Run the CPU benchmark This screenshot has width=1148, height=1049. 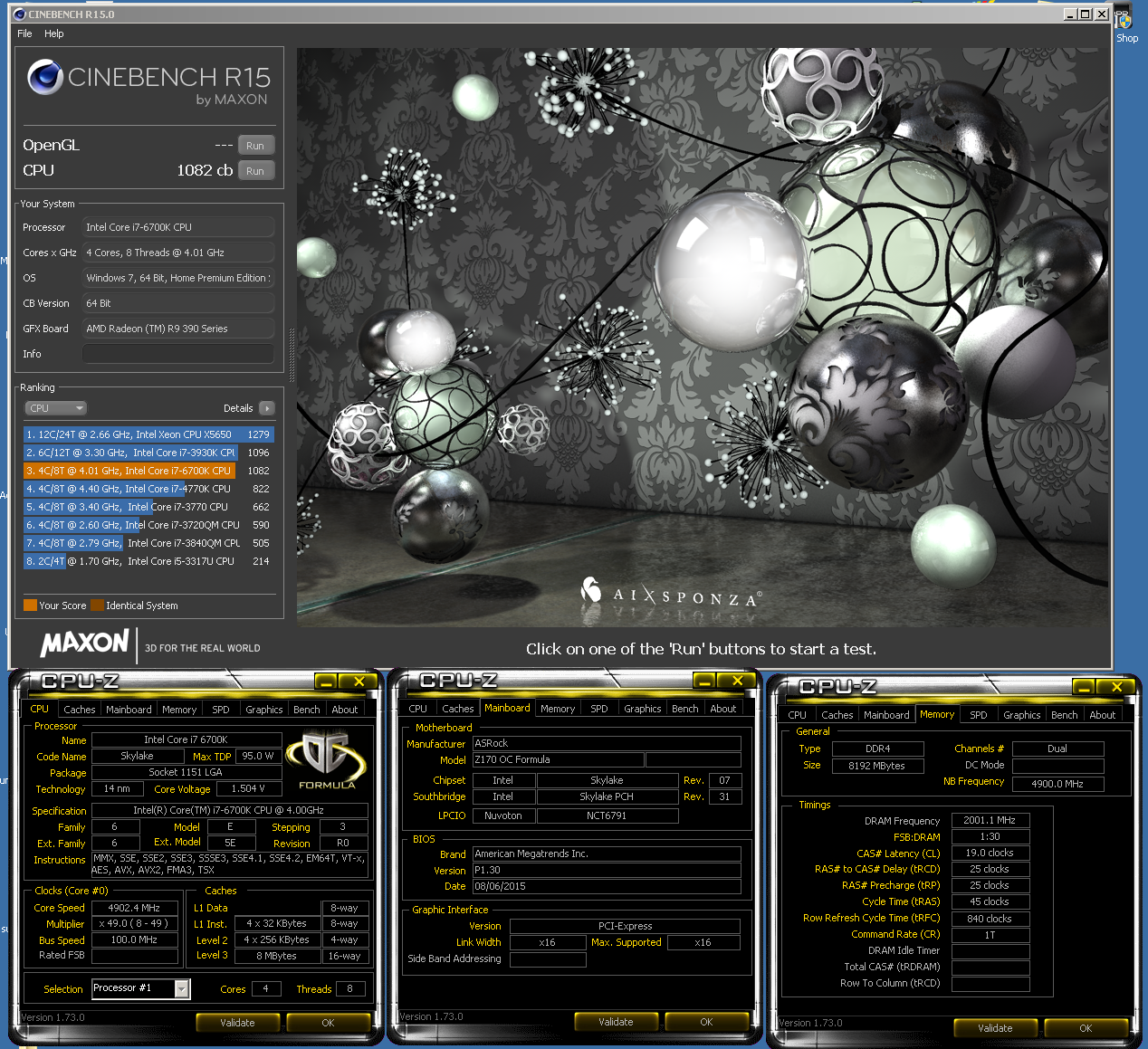coord(255,171)
